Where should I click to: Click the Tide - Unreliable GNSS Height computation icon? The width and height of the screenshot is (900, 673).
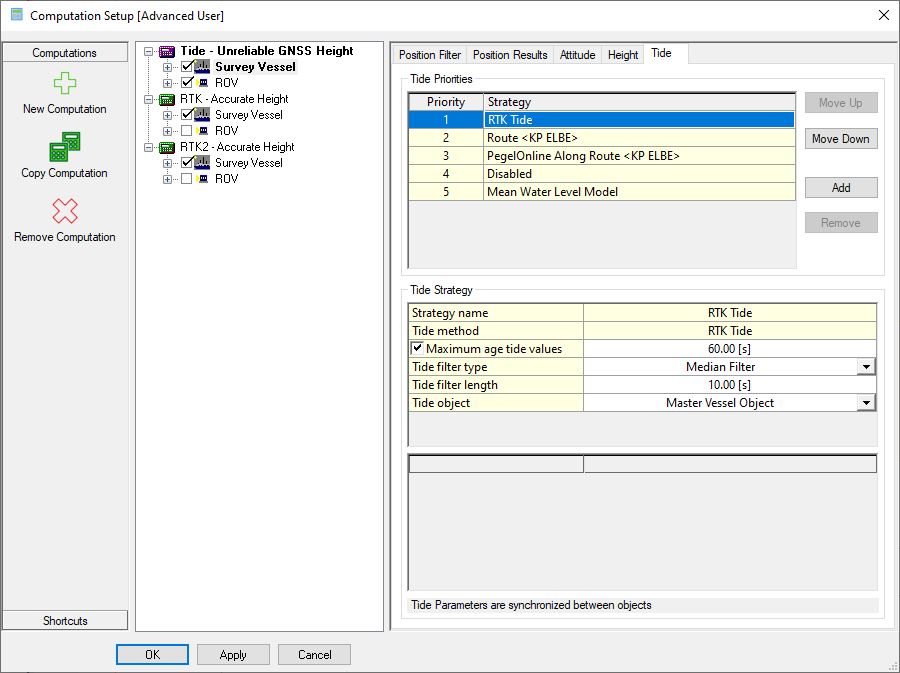click(x=166, y=52)
